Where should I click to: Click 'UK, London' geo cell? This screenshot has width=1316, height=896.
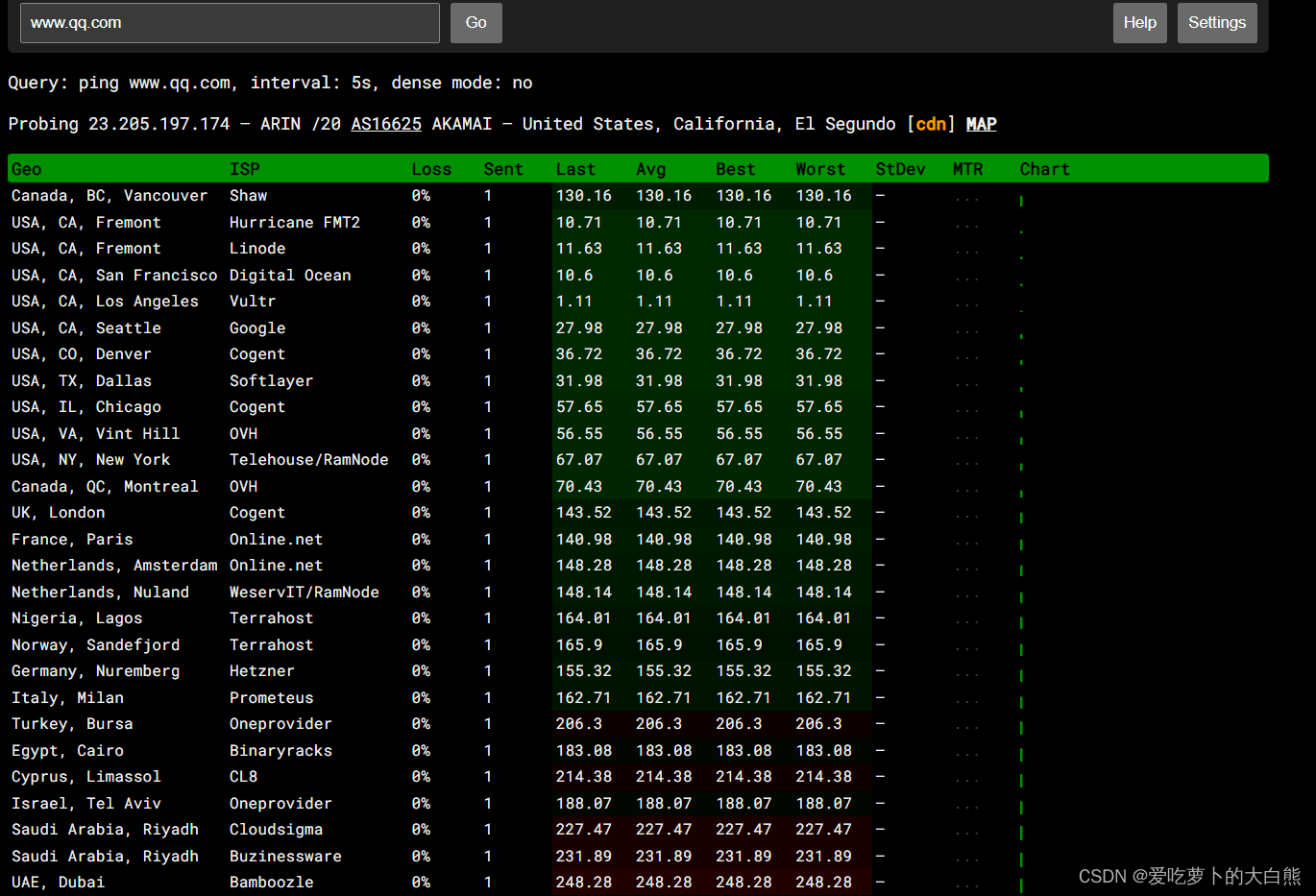point(58,513)
